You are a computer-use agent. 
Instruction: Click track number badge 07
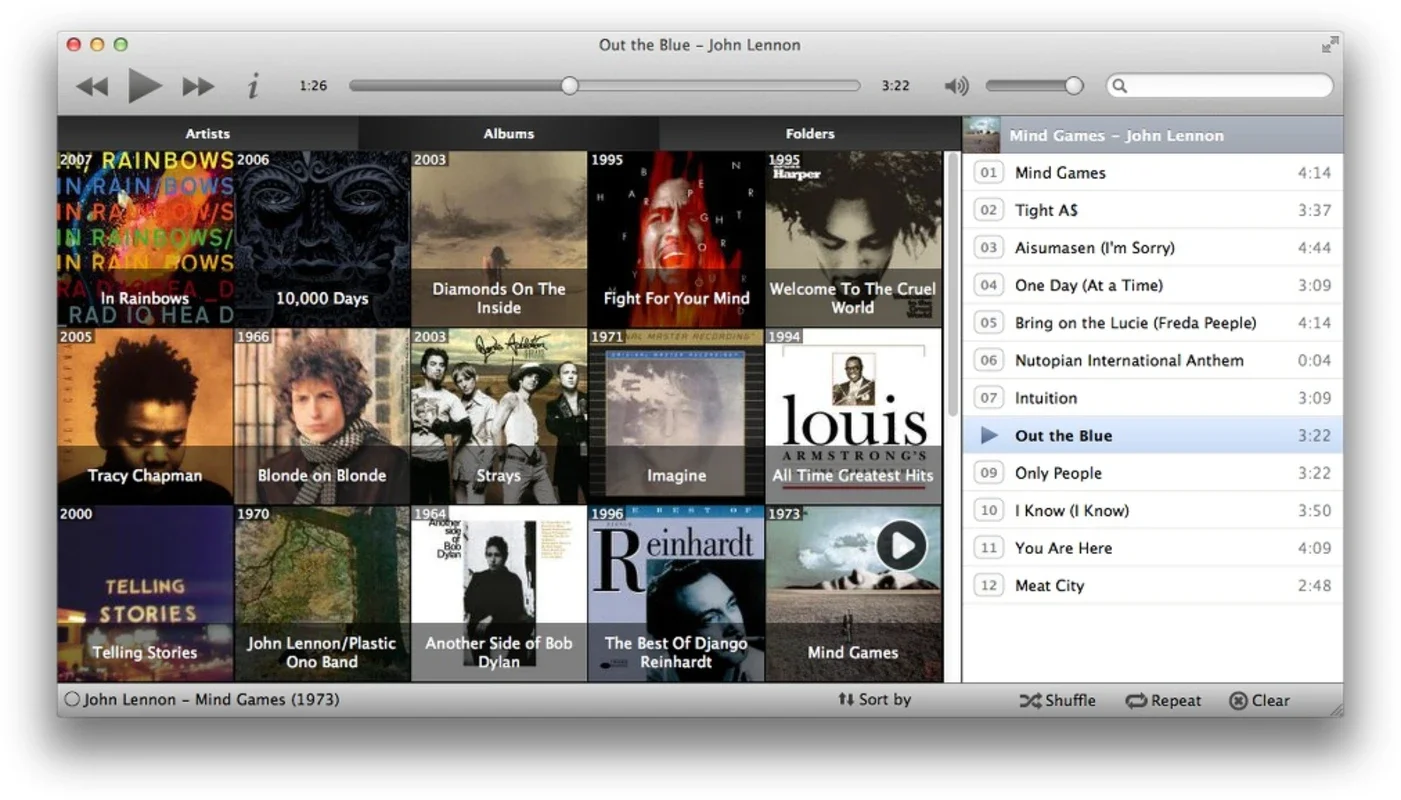[x=989, y=398]
